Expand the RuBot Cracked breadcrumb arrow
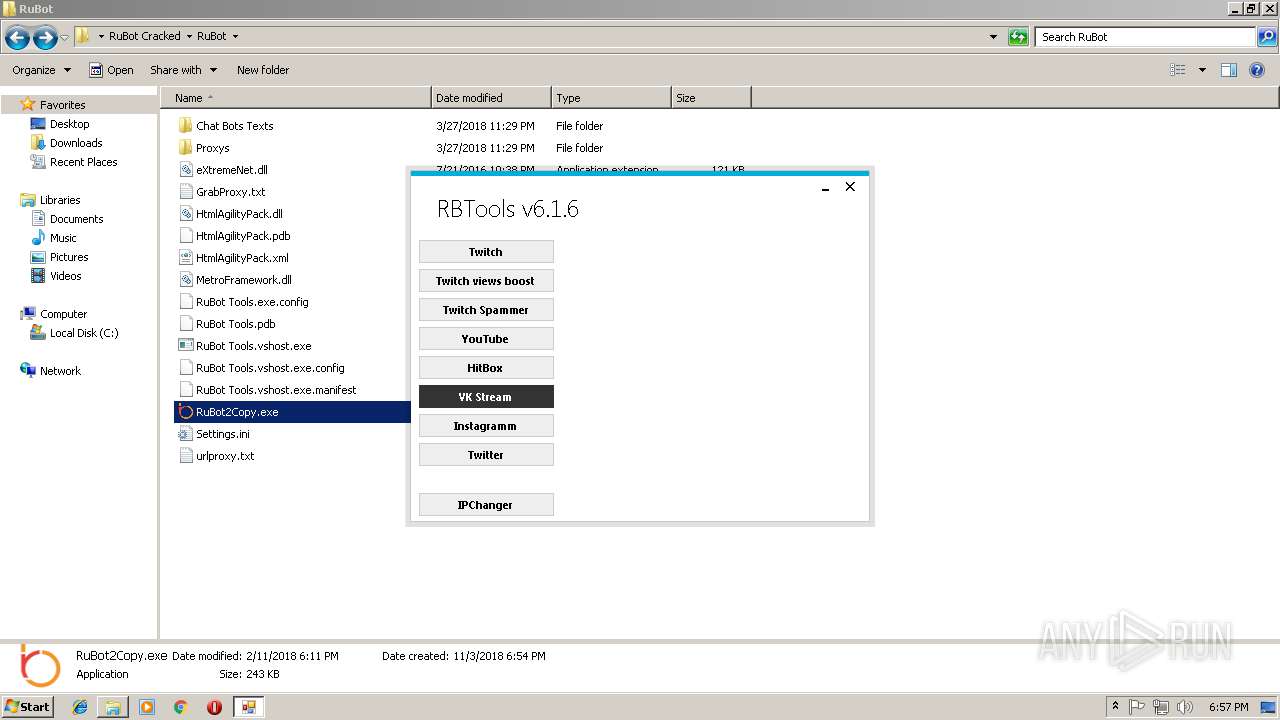 [189, 36]
